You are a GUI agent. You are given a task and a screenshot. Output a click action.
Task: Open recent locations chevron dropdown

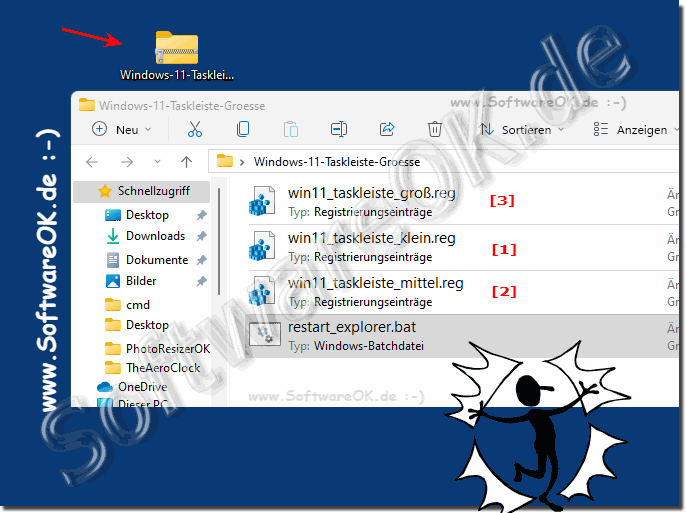click(158, 162)
